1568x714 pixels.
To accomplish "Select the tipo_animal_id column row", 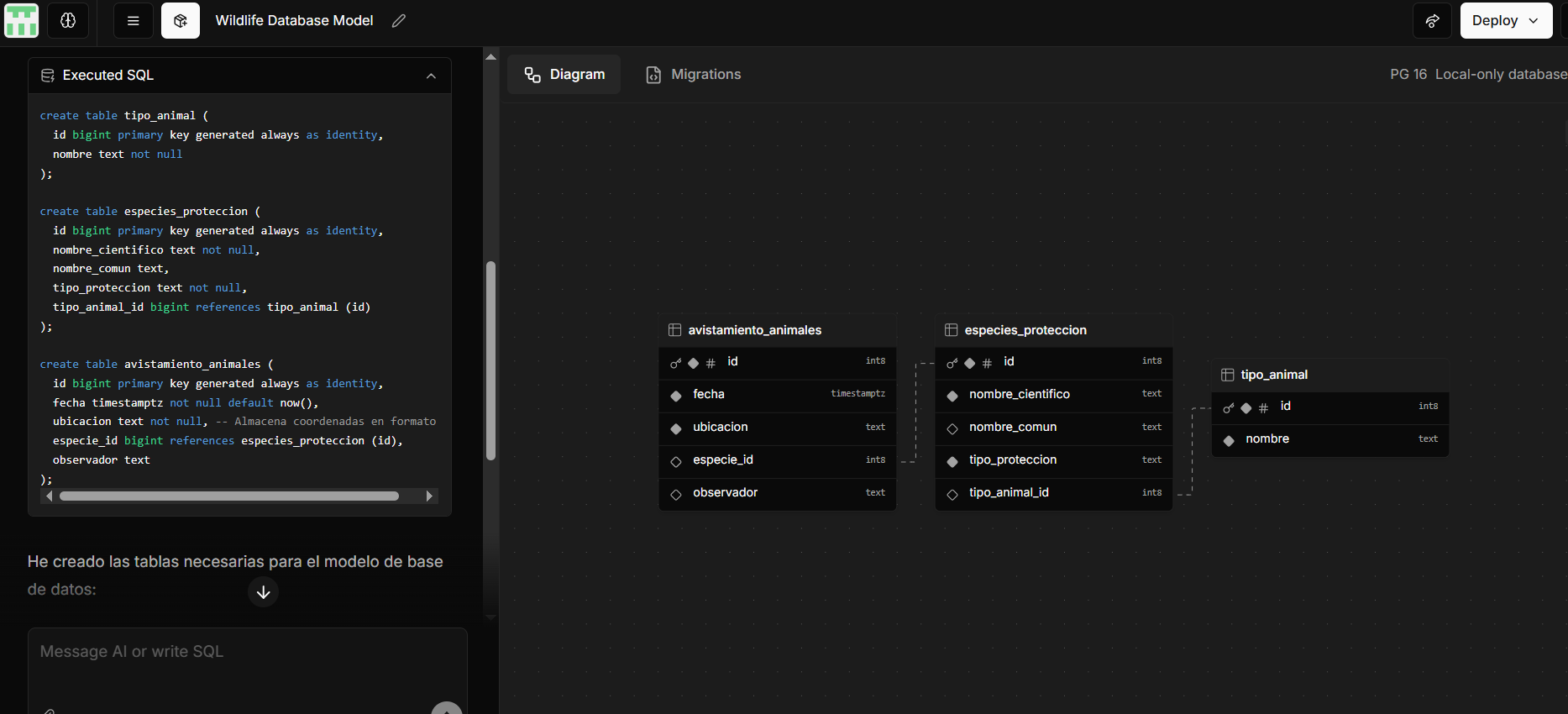I will coord(1053,493).
